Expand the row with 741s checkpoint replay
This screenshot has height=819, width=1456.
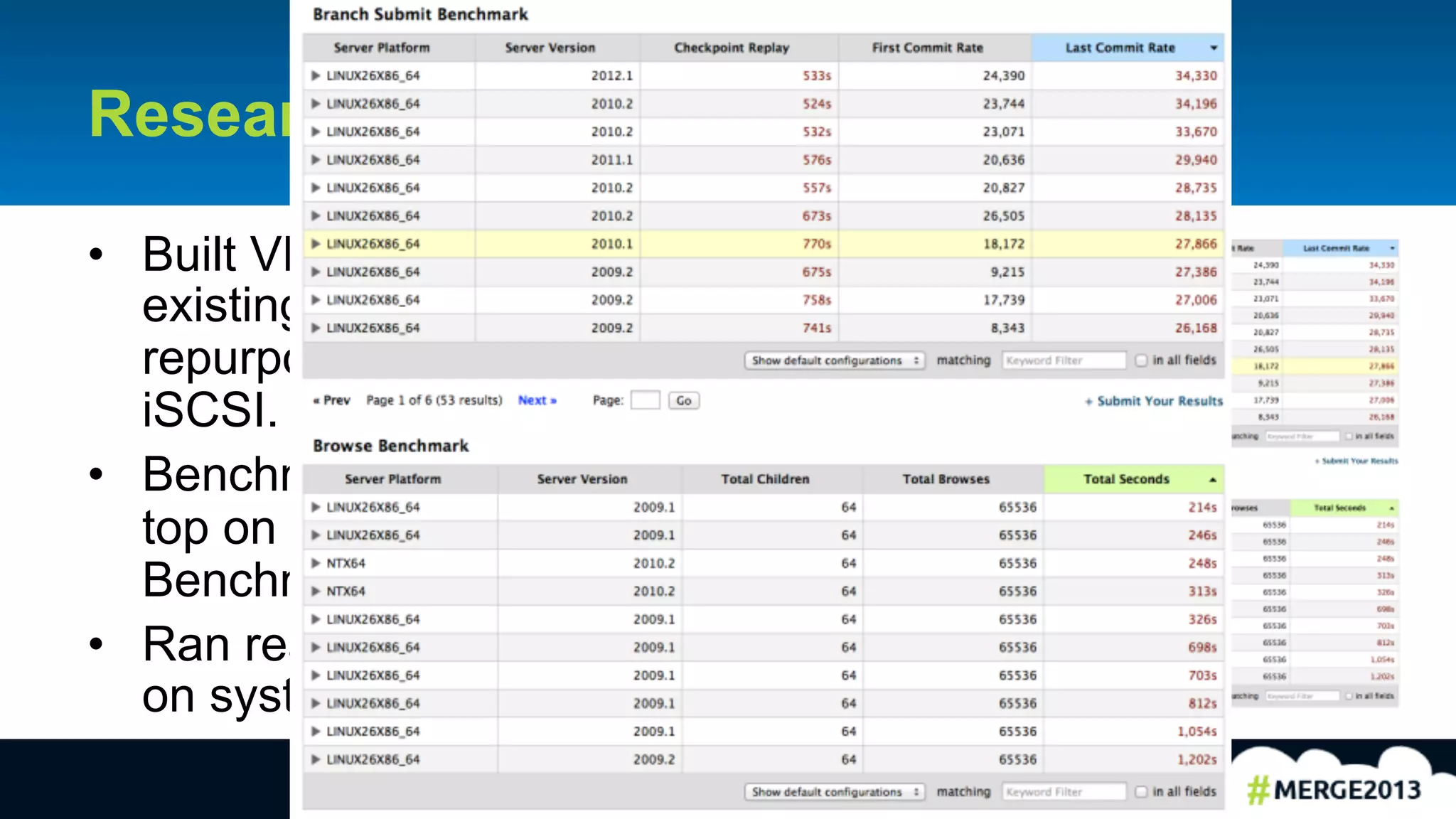(x=316, y=328)
